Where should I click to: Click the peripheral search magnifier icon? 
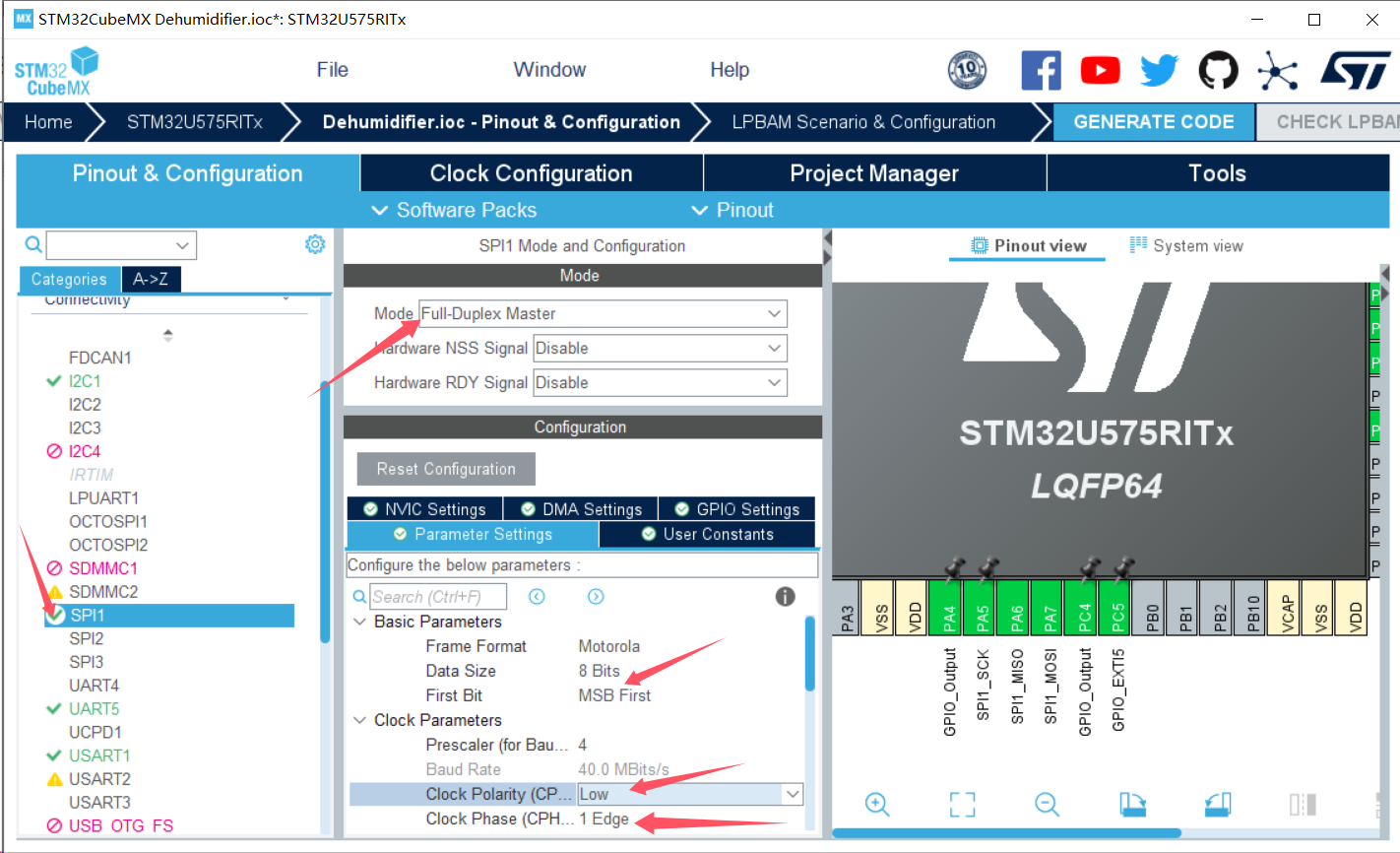coord(33,244)
